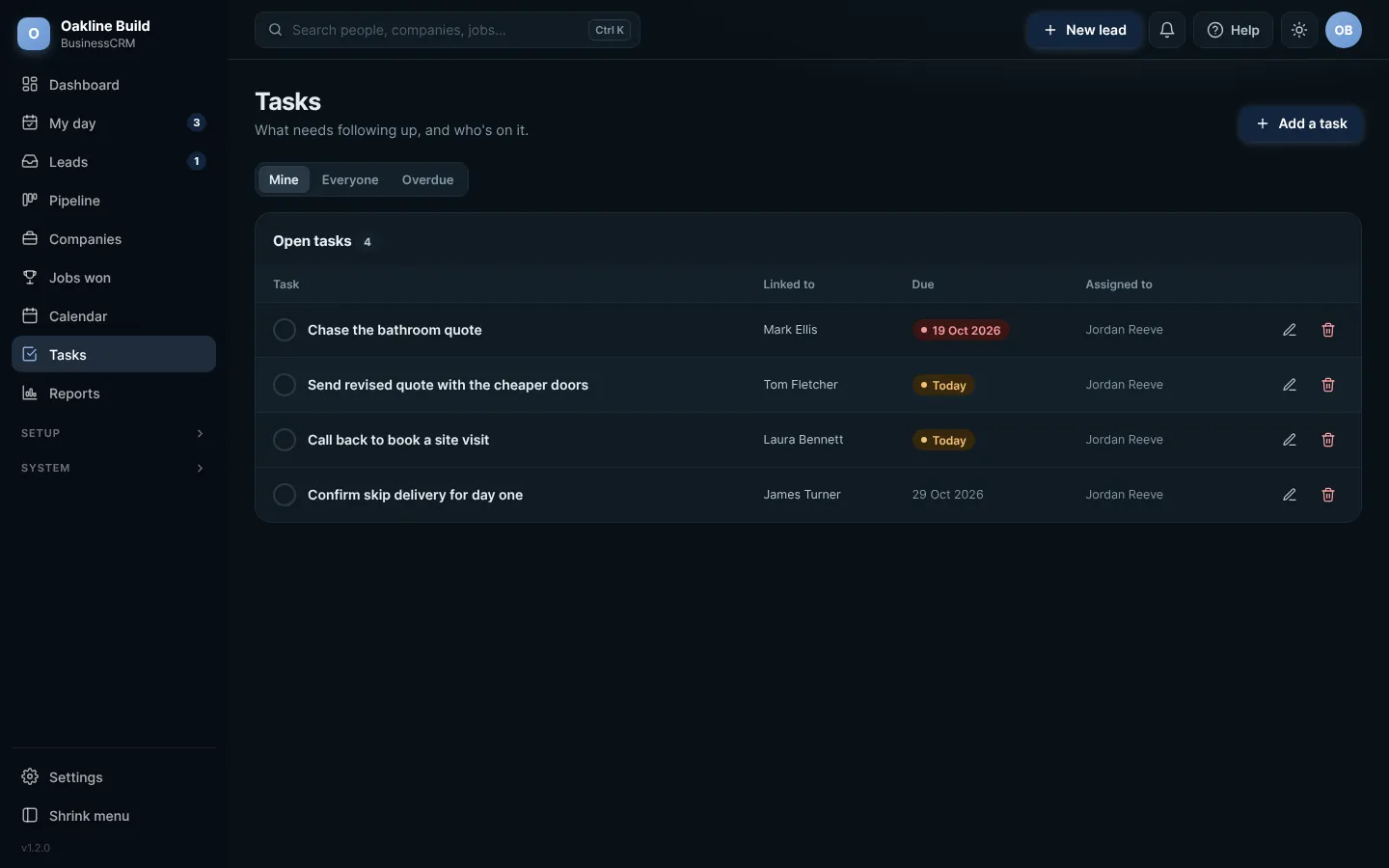
Task: Edit the Chase the bathroom quote task
Action: [1290, 330]
